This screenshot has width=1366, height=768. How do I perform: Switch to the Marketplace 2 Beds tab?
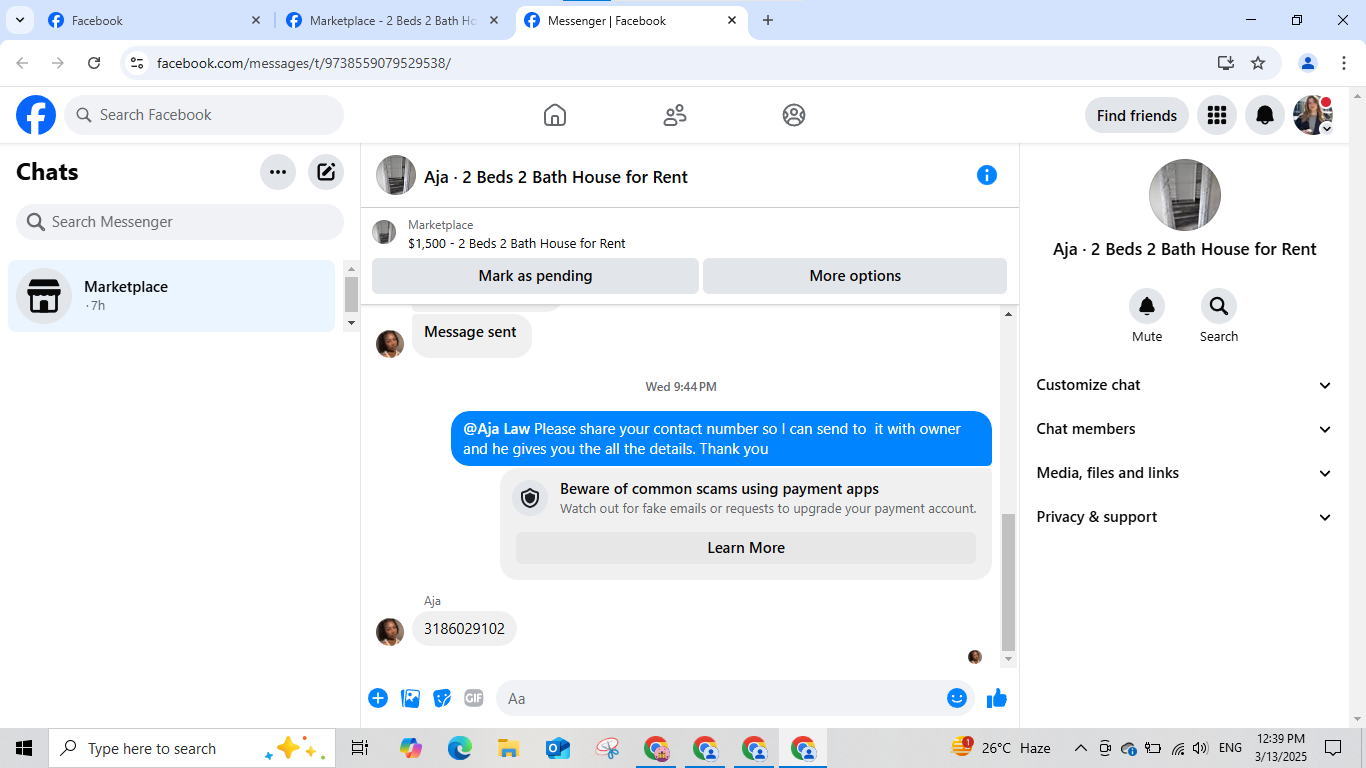(x=393, y=20)
